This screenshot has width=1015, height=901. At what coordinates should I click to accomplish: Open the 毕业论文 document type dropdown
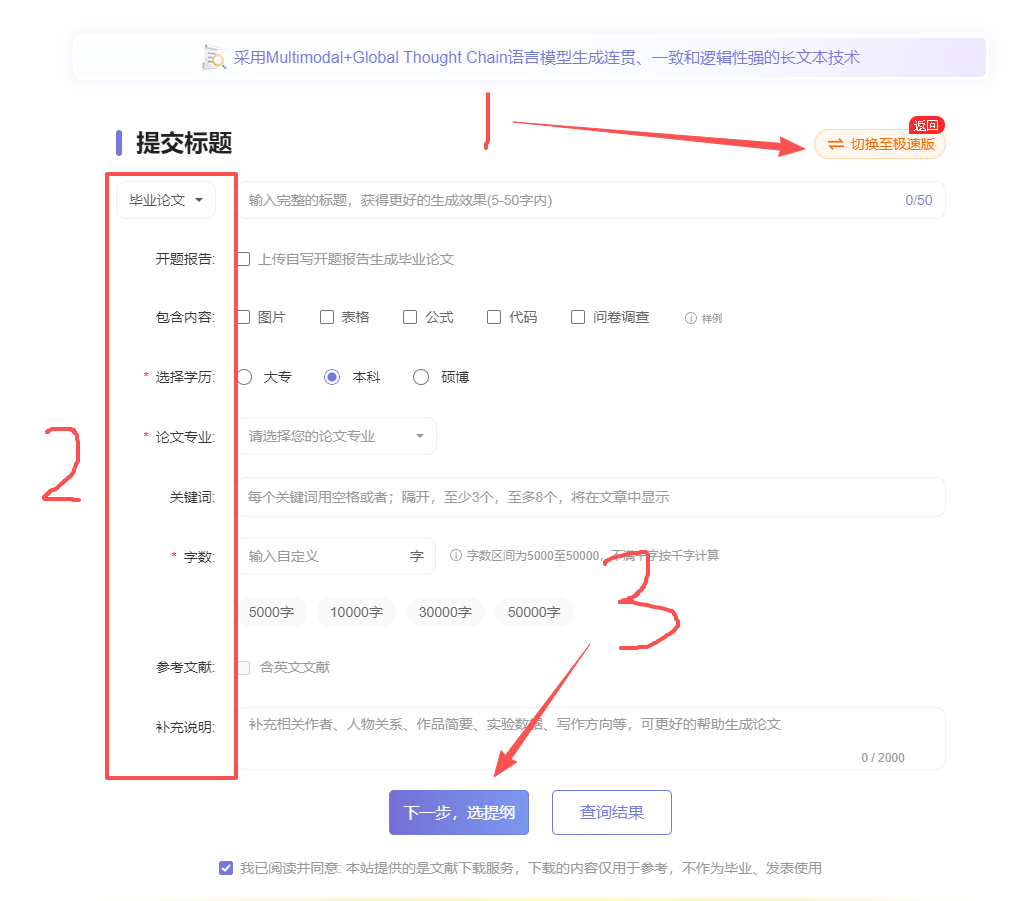click(x=166, y=200)
